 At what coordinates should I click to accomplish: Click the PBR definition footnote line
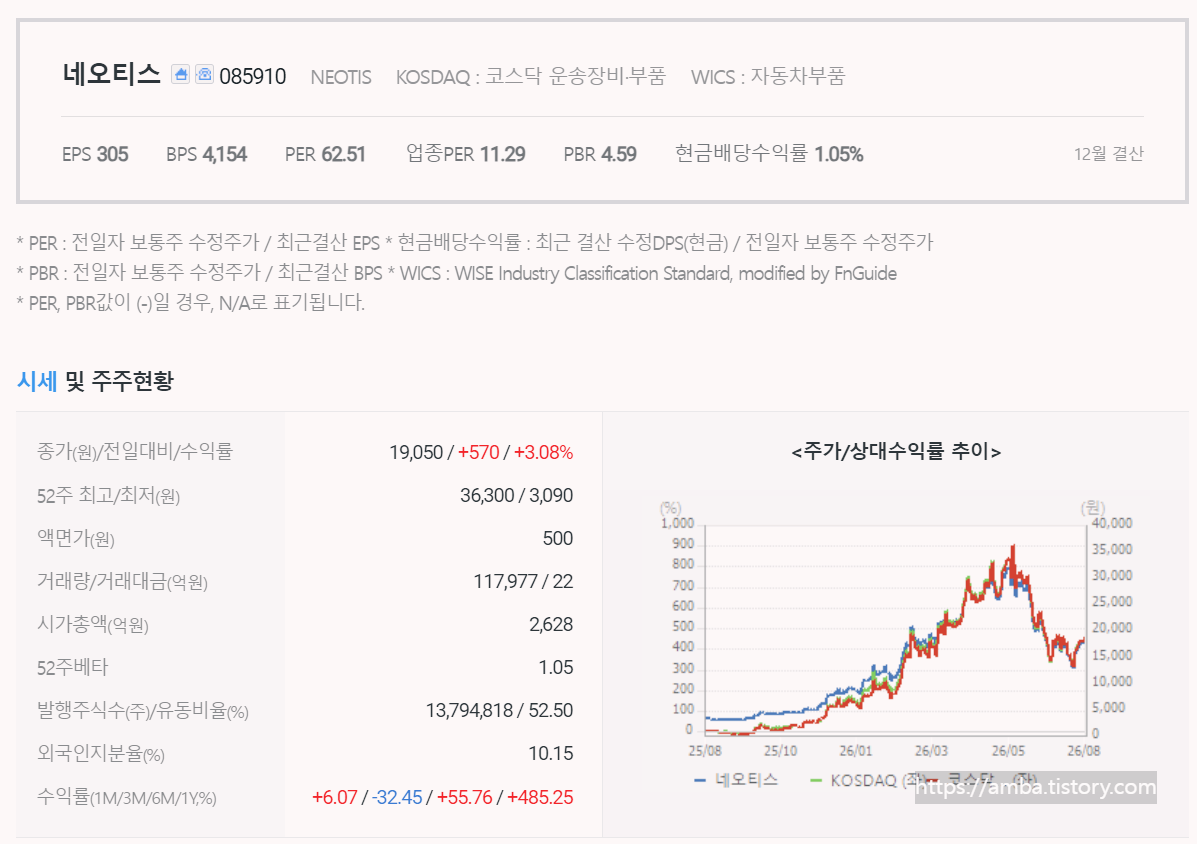(x=457, y=272)
